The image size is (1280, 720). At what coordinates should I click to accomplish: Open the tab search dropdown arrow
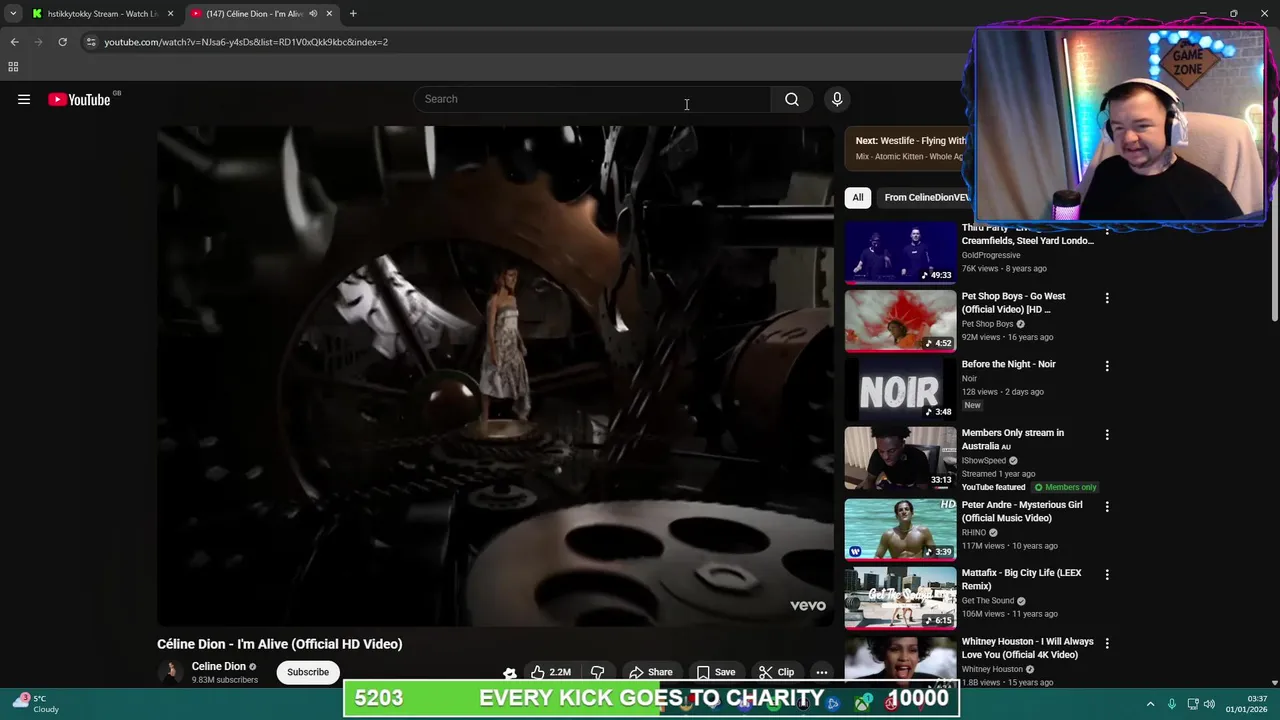pos(13,14)
